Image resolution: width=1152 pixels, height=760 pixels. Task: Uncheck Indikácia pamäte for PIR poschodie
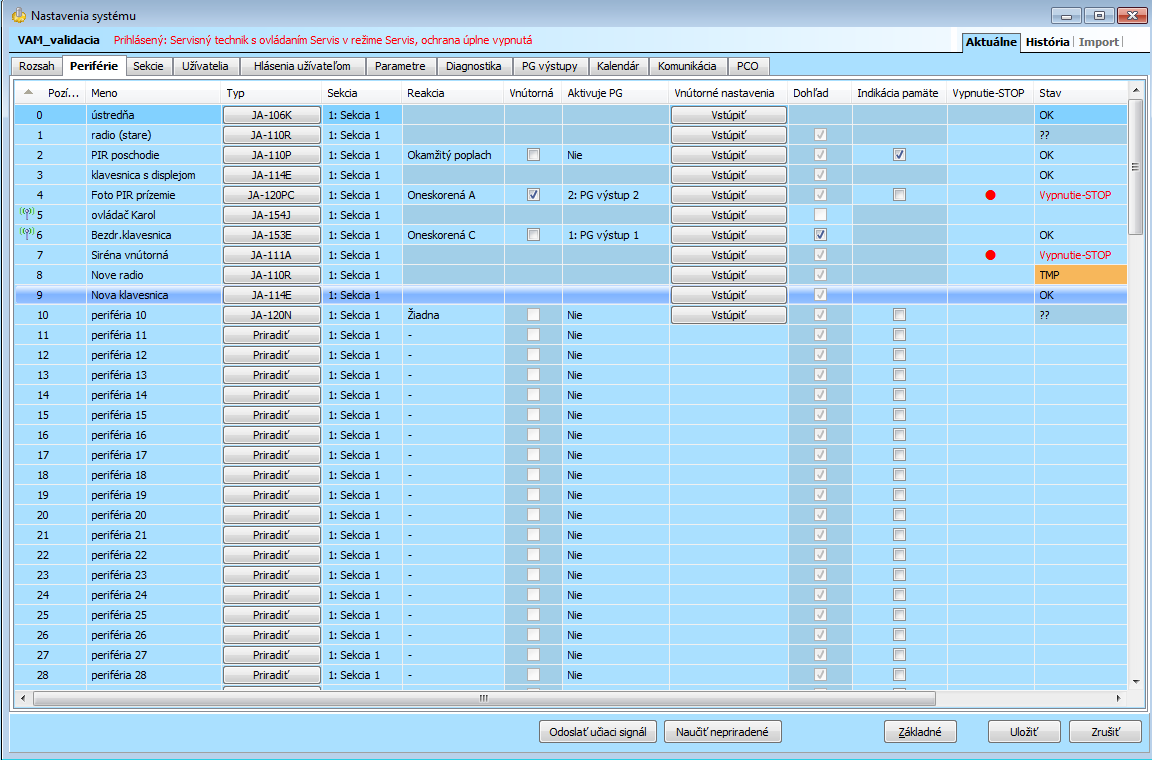899,155
